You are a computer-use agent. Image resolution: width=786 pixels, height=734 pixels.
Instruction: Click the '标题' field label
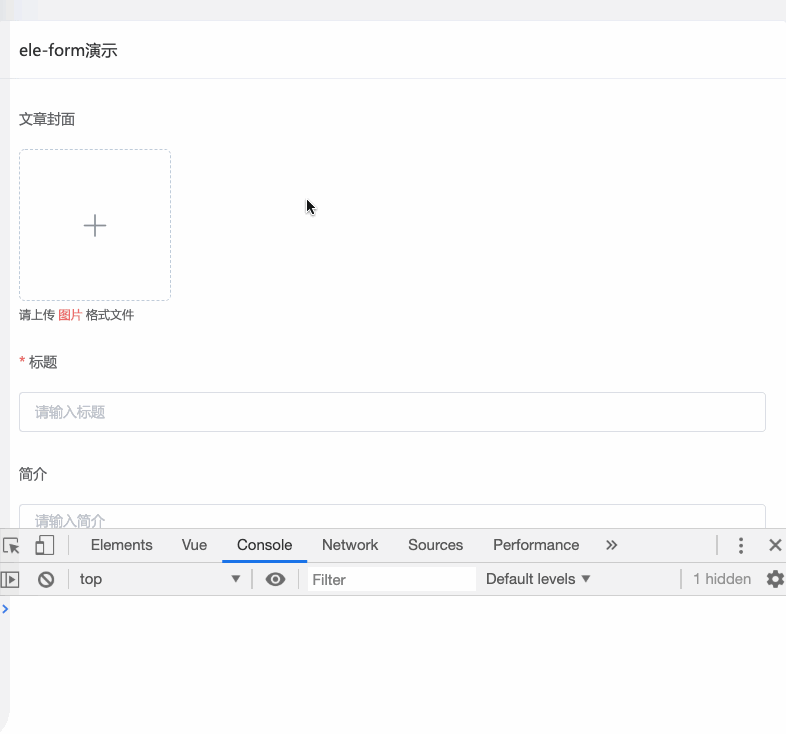point(43,362)
